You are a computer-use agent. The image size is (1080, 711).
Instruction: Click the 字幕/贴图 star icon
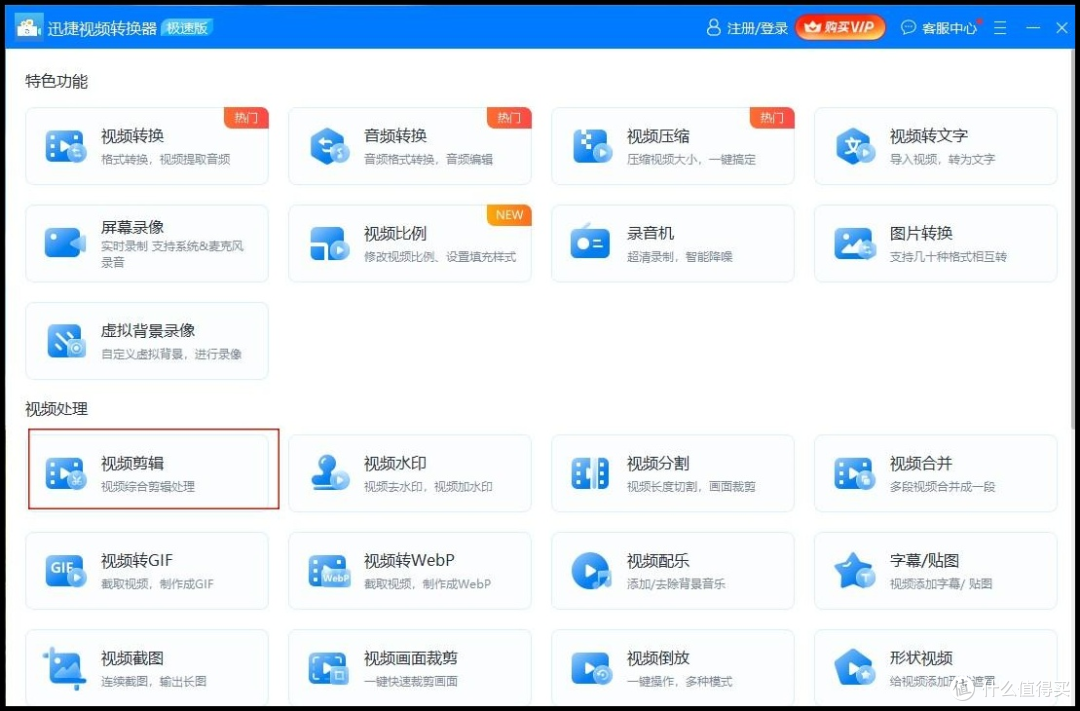pyautogui.click(x=855, y=570)
